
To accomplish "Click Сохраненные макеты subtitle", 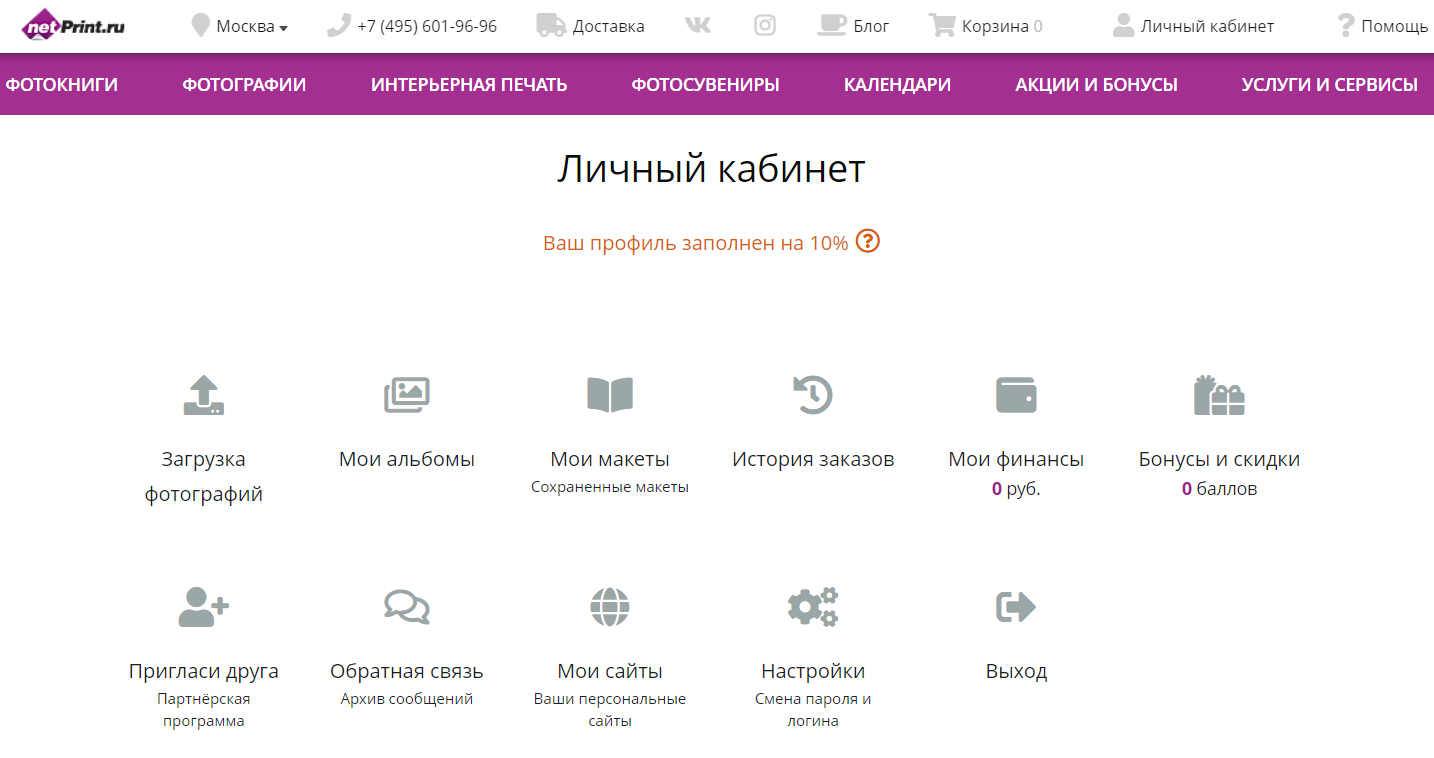I will [x=610, y=487].
